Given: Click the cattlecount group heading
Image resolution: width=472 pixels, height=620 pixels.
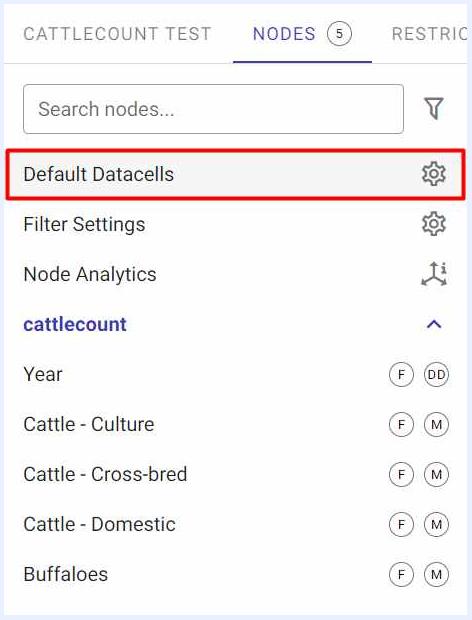Looking at the screenshot, I should pyautogui.click(x=75, y=324).
